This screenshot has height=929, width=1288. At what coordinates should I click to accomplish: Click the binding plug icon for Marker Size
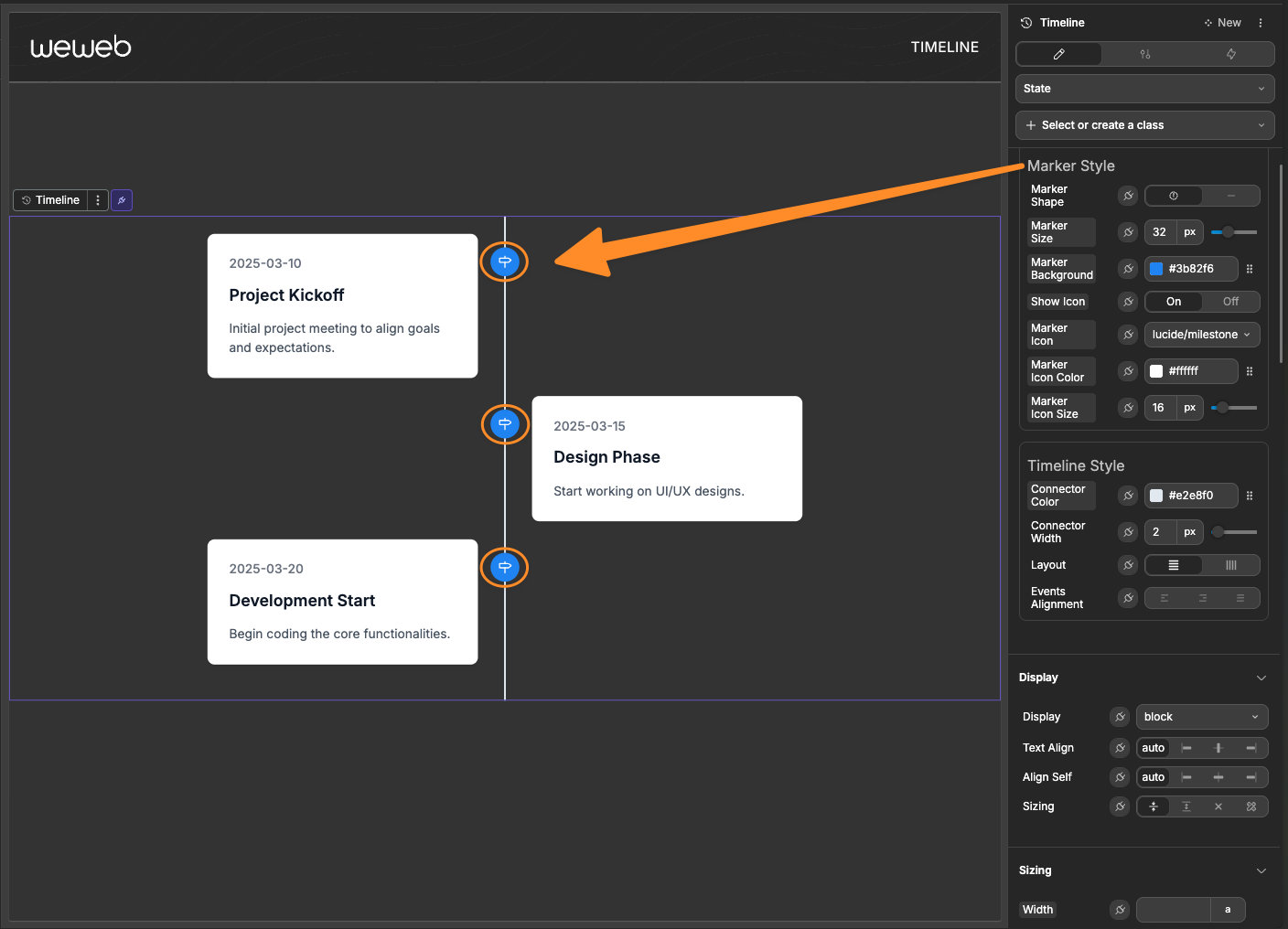tap(1127, 232)
